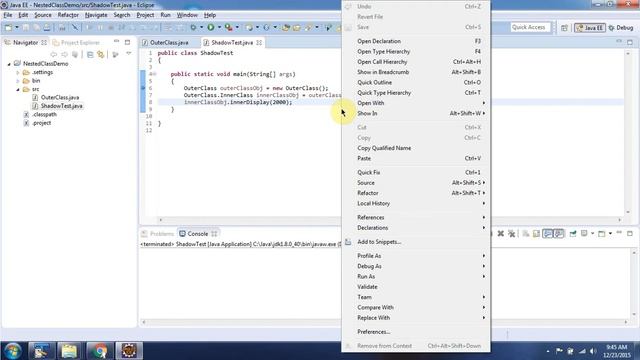Expand the bin folder
Screen dimensions: 640x360
(x=18, y=81)
